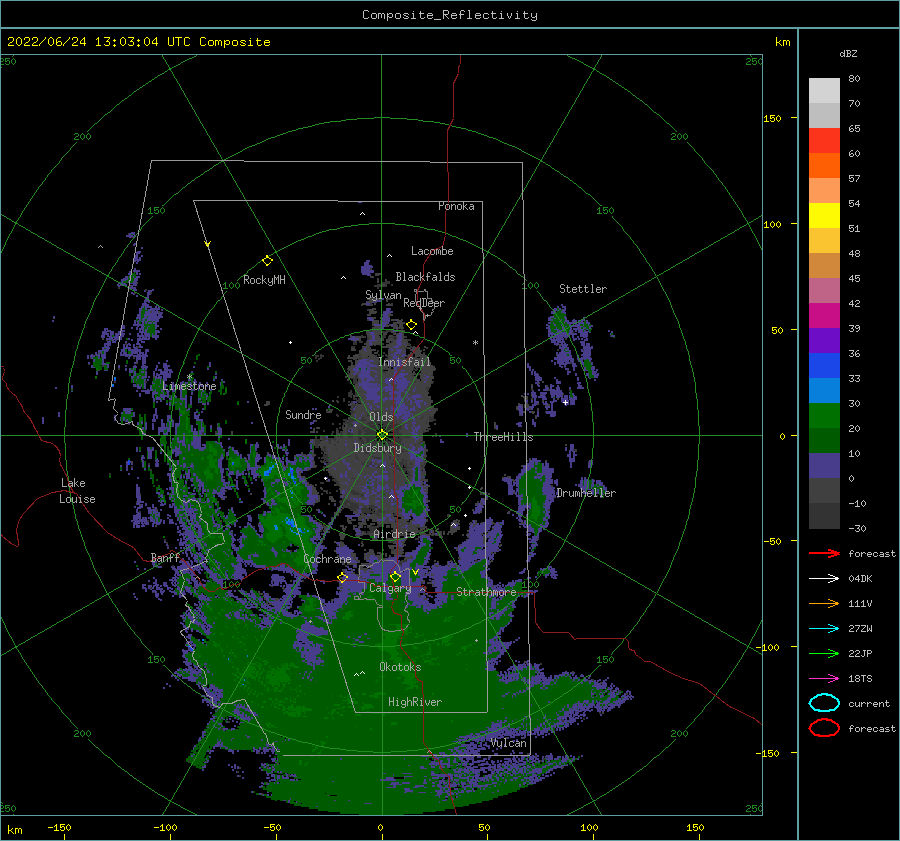Click the Didsbury label
900x841 pixels.
tap(377, 448)
